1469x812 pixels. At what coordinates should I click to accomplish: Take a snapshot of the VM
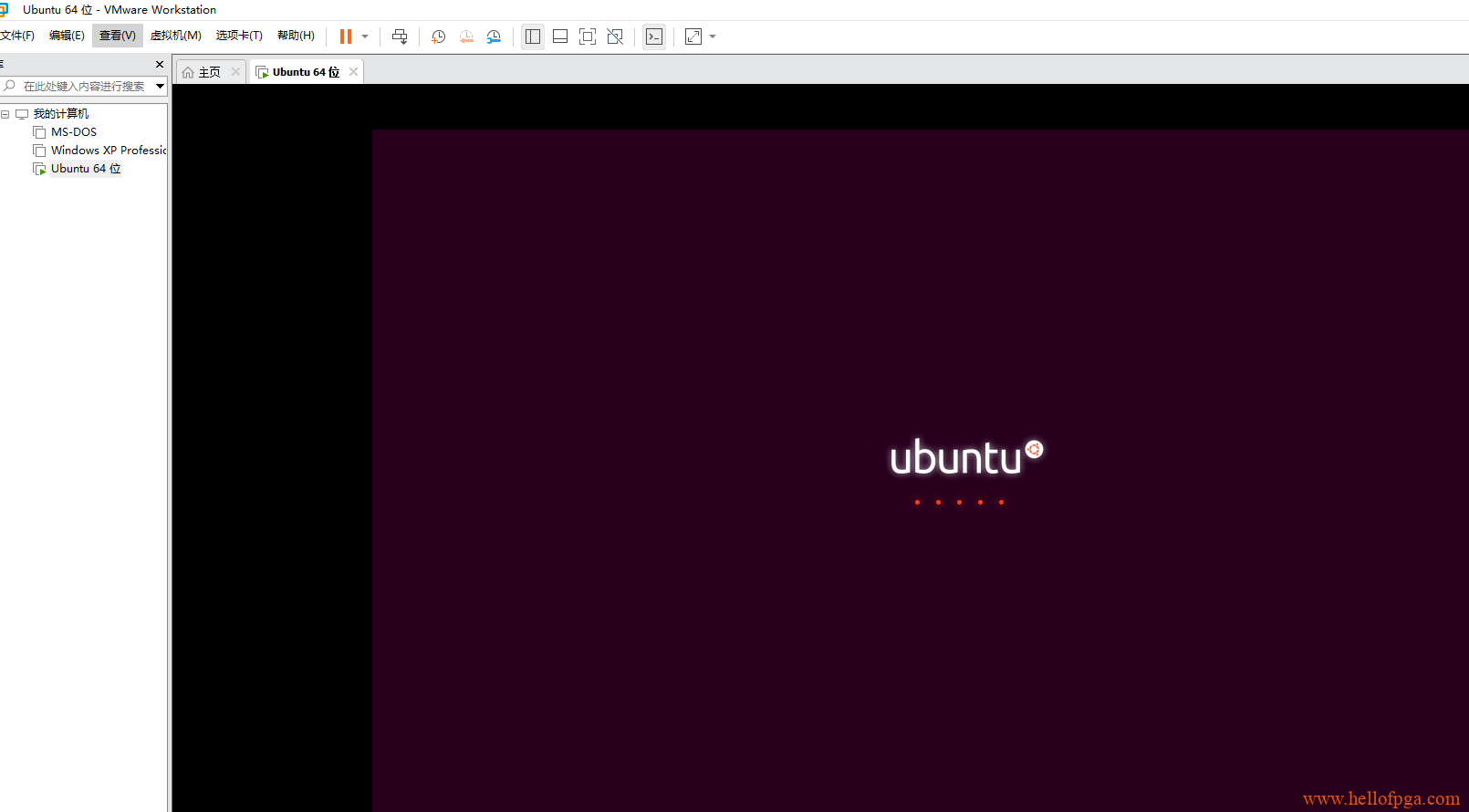coord(438,36)
